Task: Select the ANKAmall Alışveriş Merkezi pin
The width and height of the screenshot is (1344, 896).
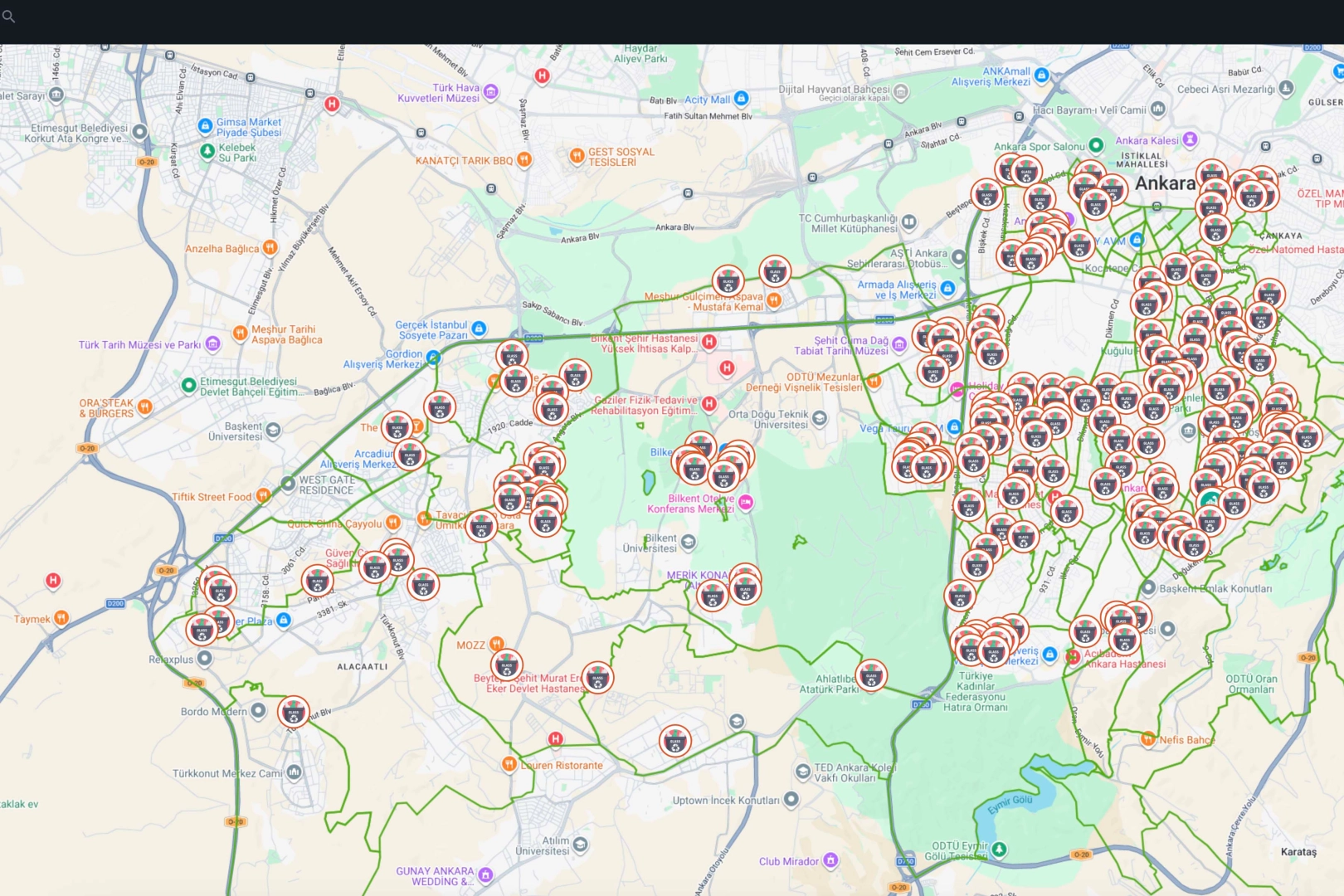Action: pyautogui.click(x=1041, y=75)
